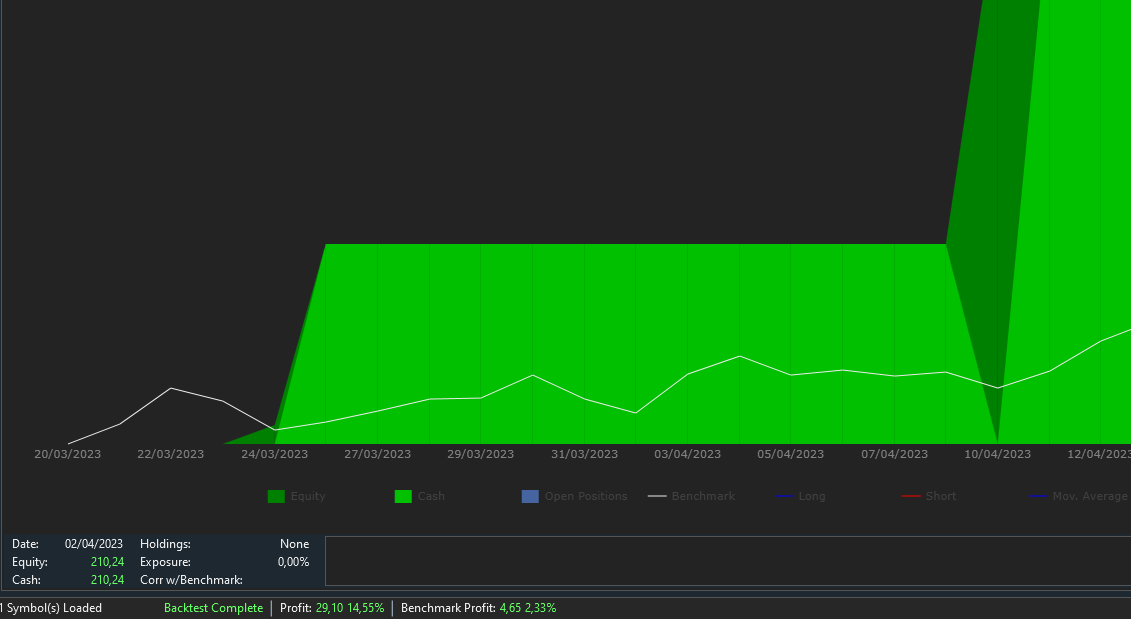Click the blue Open Positions swatch

point(530,496)
